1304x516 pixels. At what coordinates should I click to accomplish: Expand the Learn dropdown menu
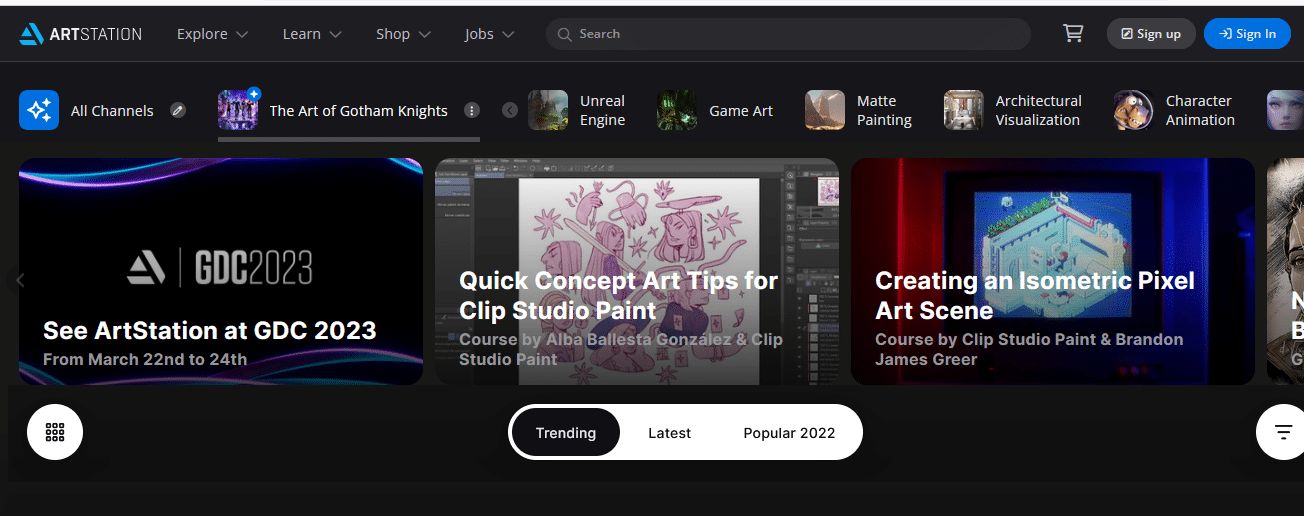point(312,34)
